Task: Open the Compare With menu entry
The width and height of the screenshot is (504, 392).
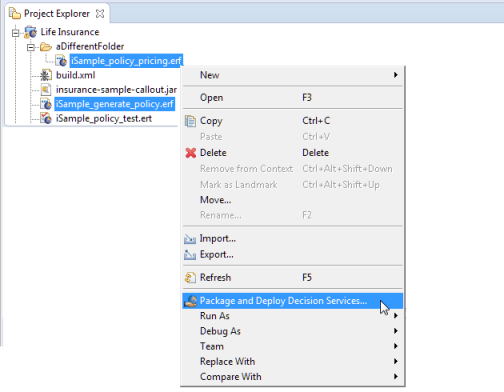Action: pyautogui.click(x=293, y=377)
